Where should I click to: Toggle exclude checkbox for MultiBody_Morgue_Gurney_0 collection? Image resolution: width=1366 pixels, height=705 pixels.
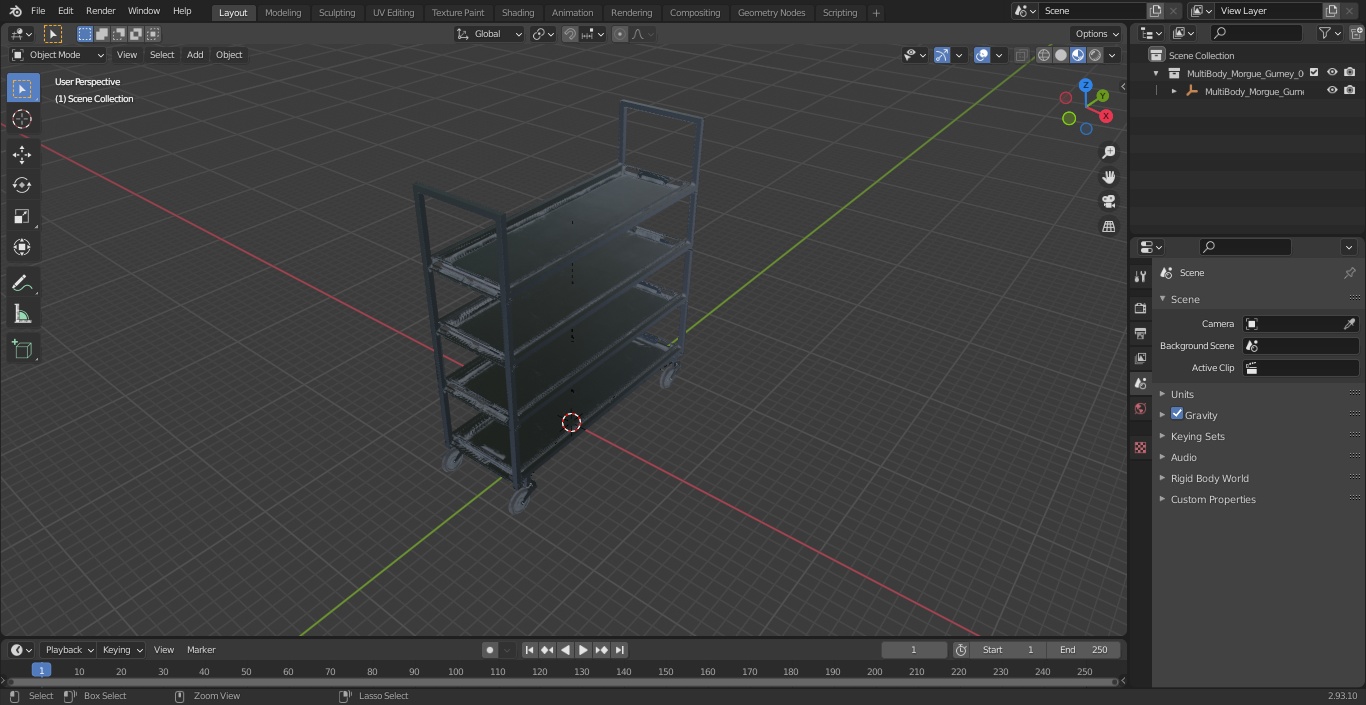click(x=1314, y=72)
